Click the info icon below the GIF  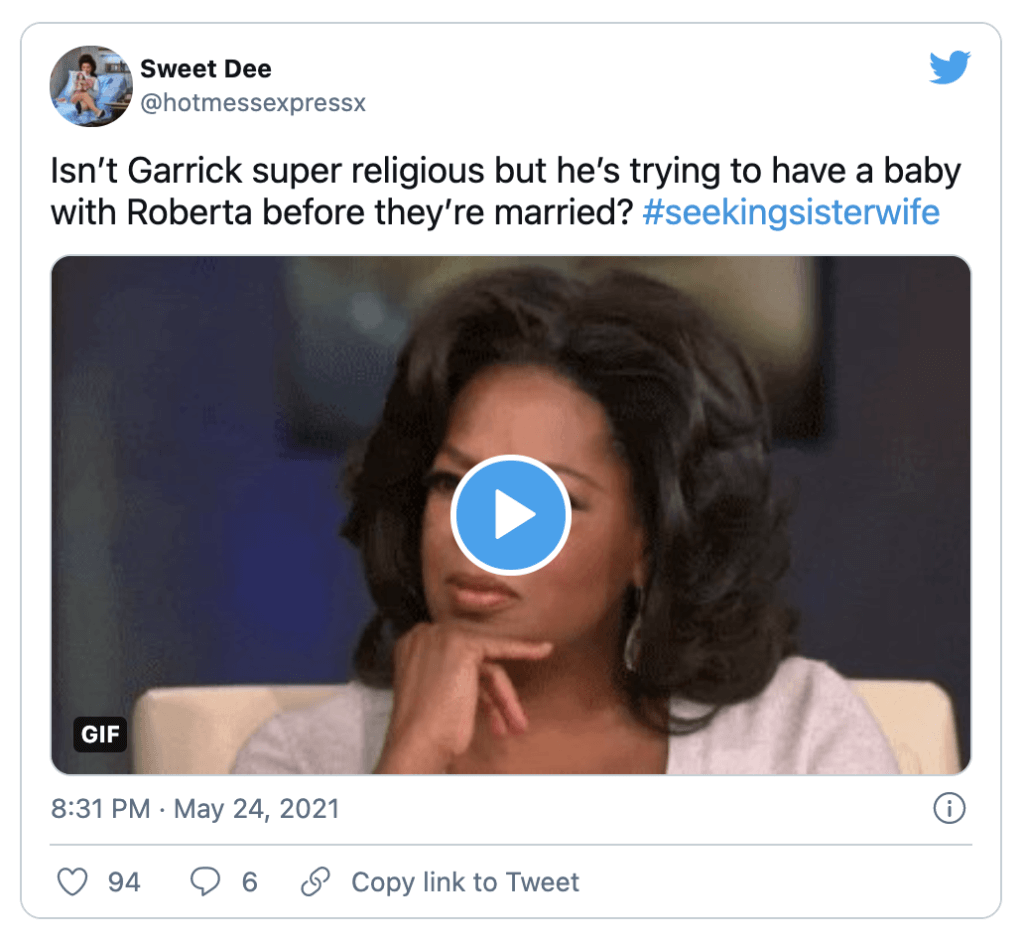(951, 808)
